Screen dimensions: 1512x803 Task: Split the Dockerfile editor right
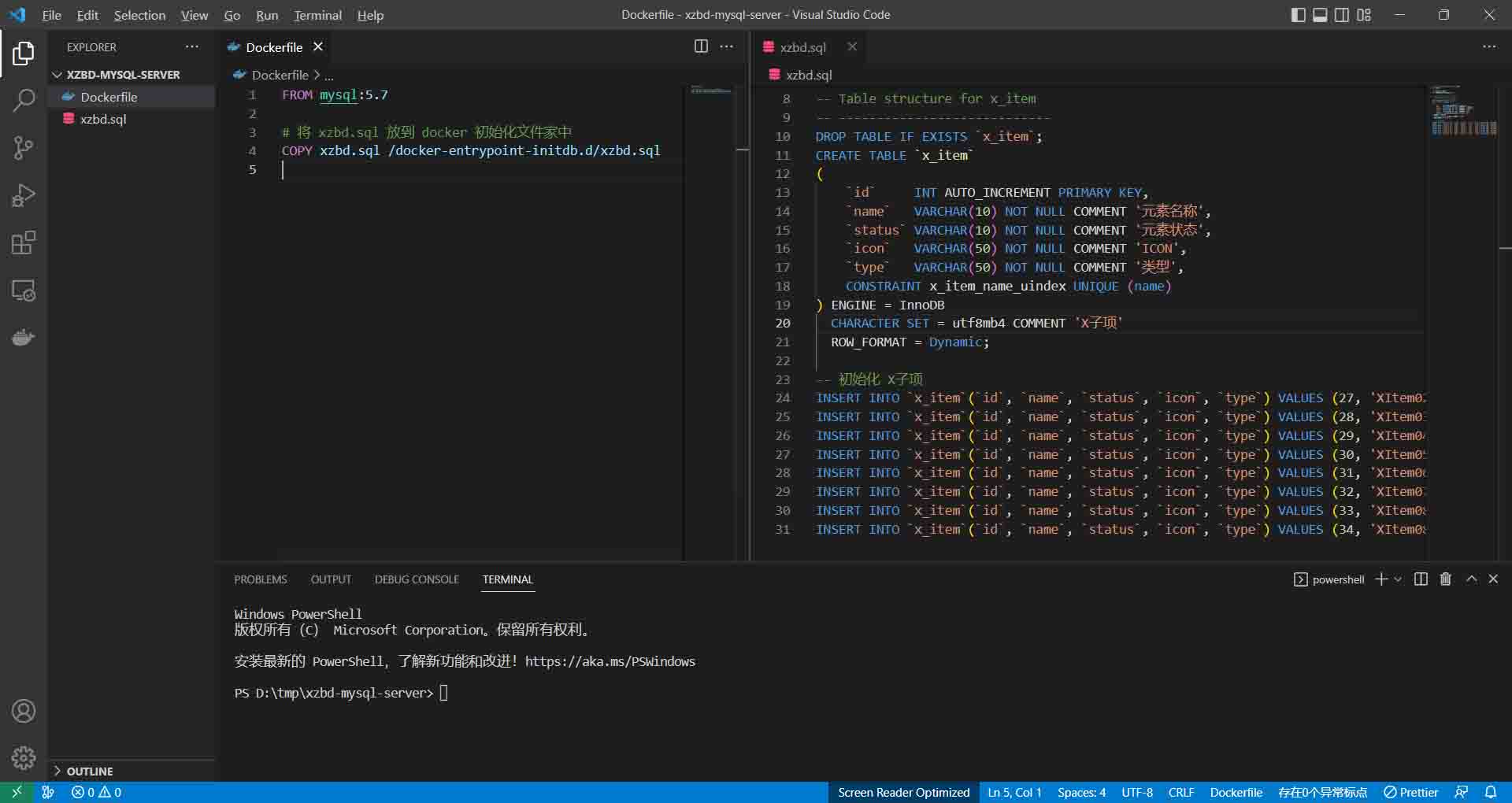701,46
